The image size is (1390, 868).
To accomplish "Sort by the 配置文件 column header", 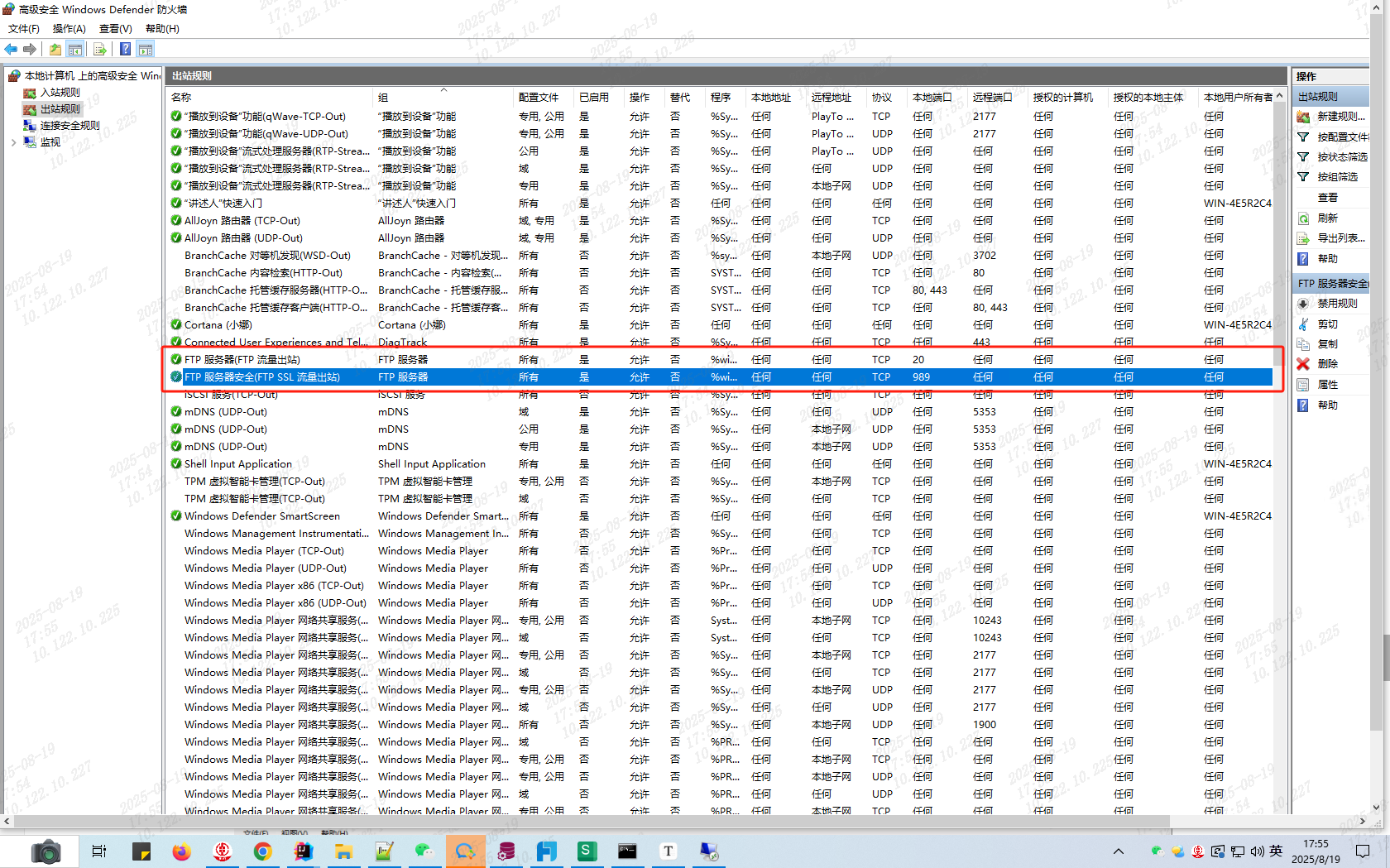I will [x=539, y=98].
